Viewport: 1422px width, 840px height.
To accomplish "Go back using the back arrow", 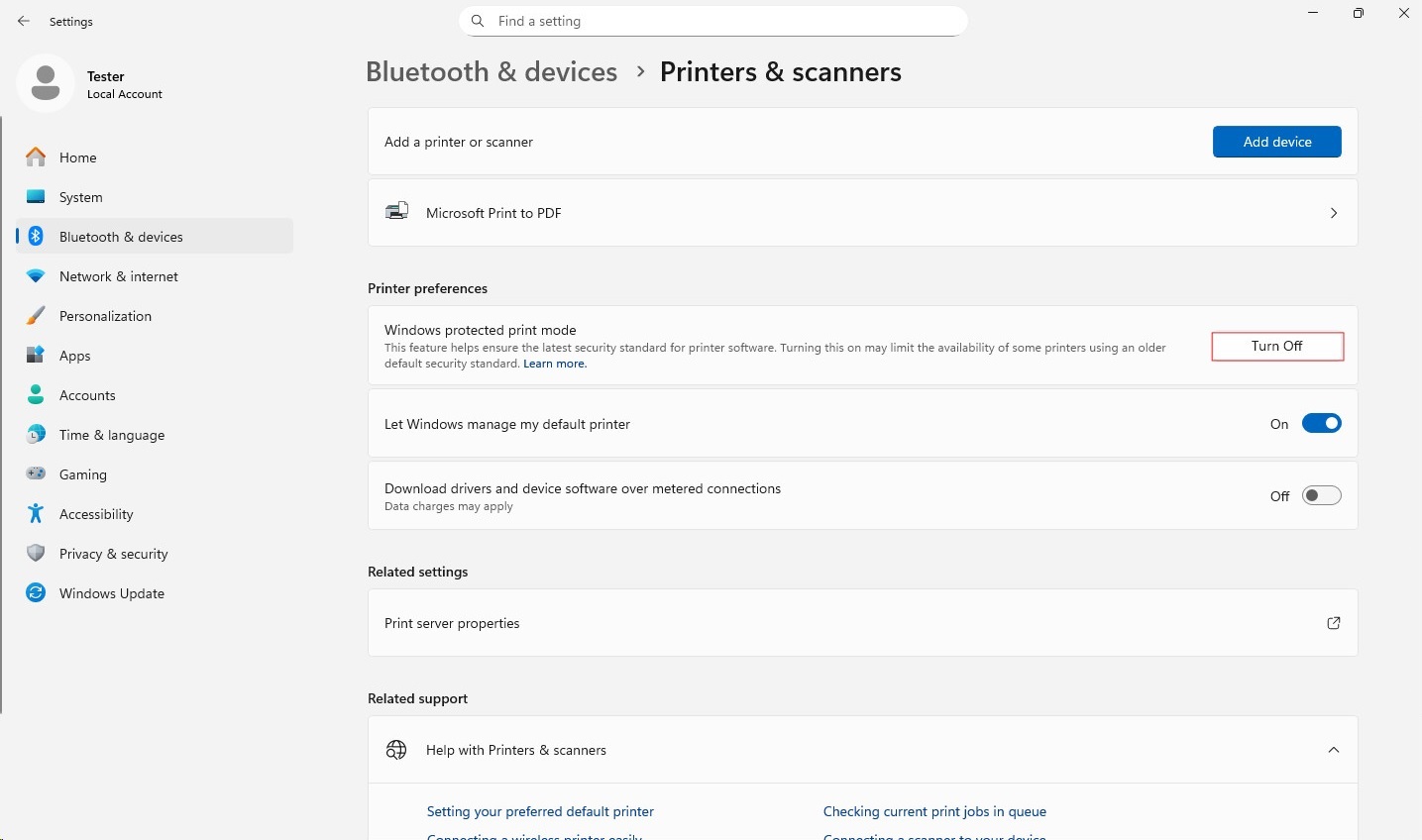I will coord(24,21).
